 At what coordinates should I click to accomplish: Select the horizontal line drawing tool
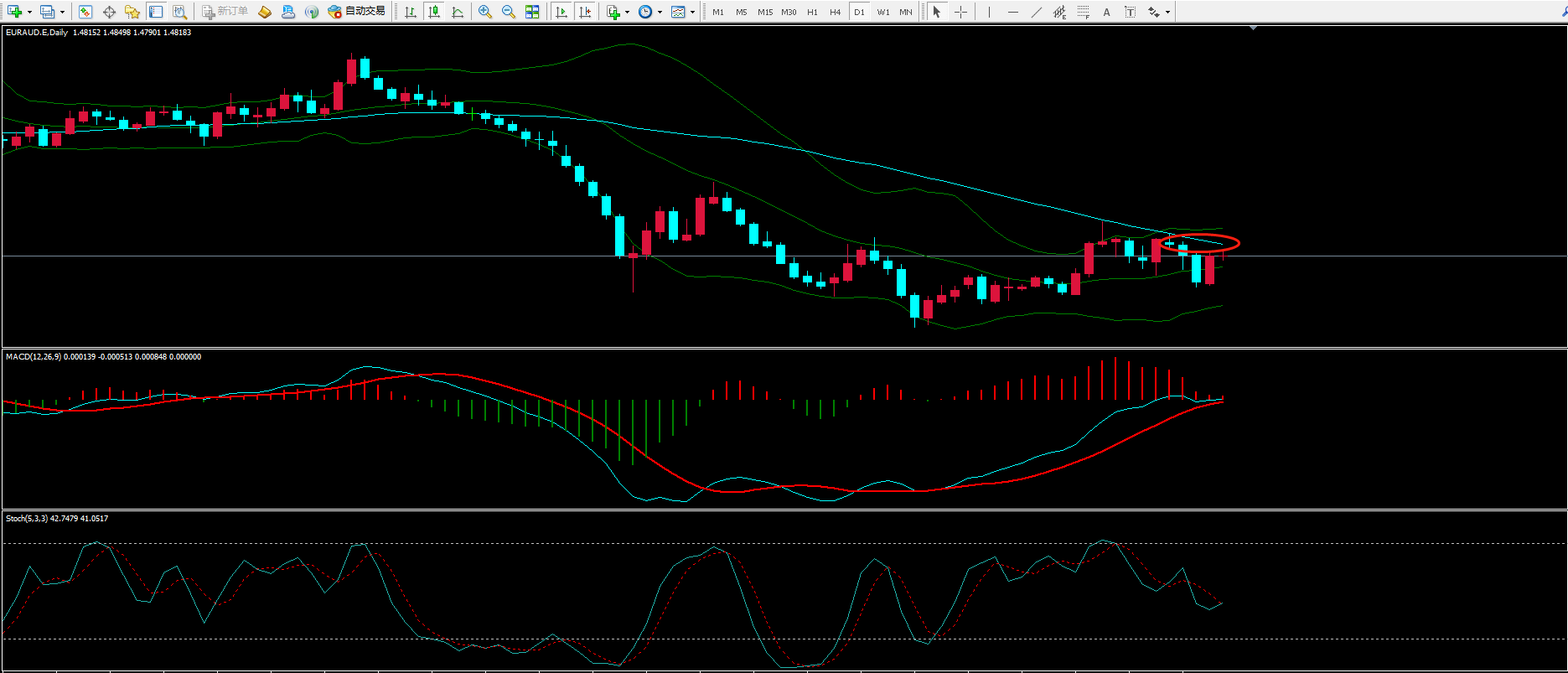(x=1013, y=12)
